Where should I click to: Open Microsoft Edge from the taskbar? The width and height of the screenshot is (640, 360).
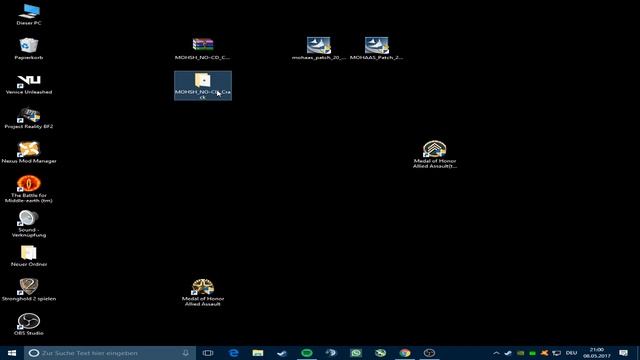233,353
